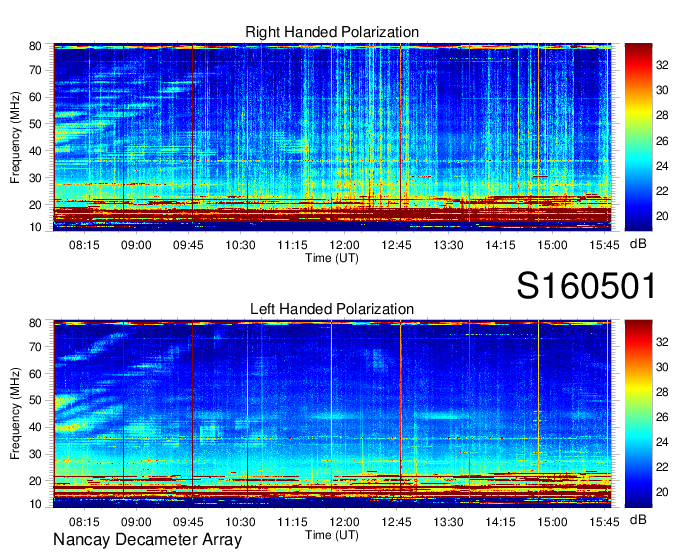
Task: Click the 30 value on Right Handed colorbar
Action: 662,90
